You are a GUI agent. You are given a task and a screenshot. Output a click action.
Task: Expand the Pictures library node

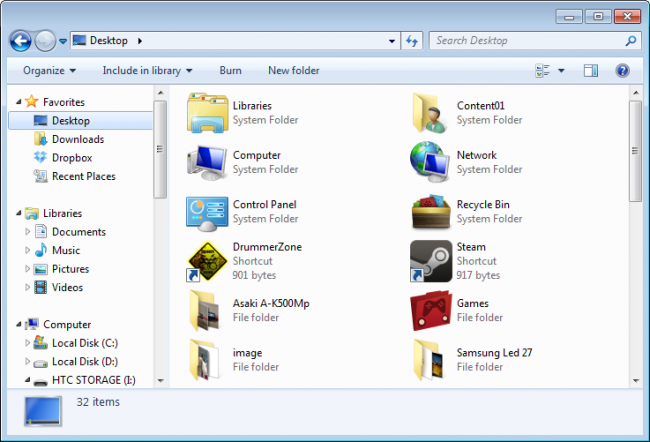click(27, 269)
